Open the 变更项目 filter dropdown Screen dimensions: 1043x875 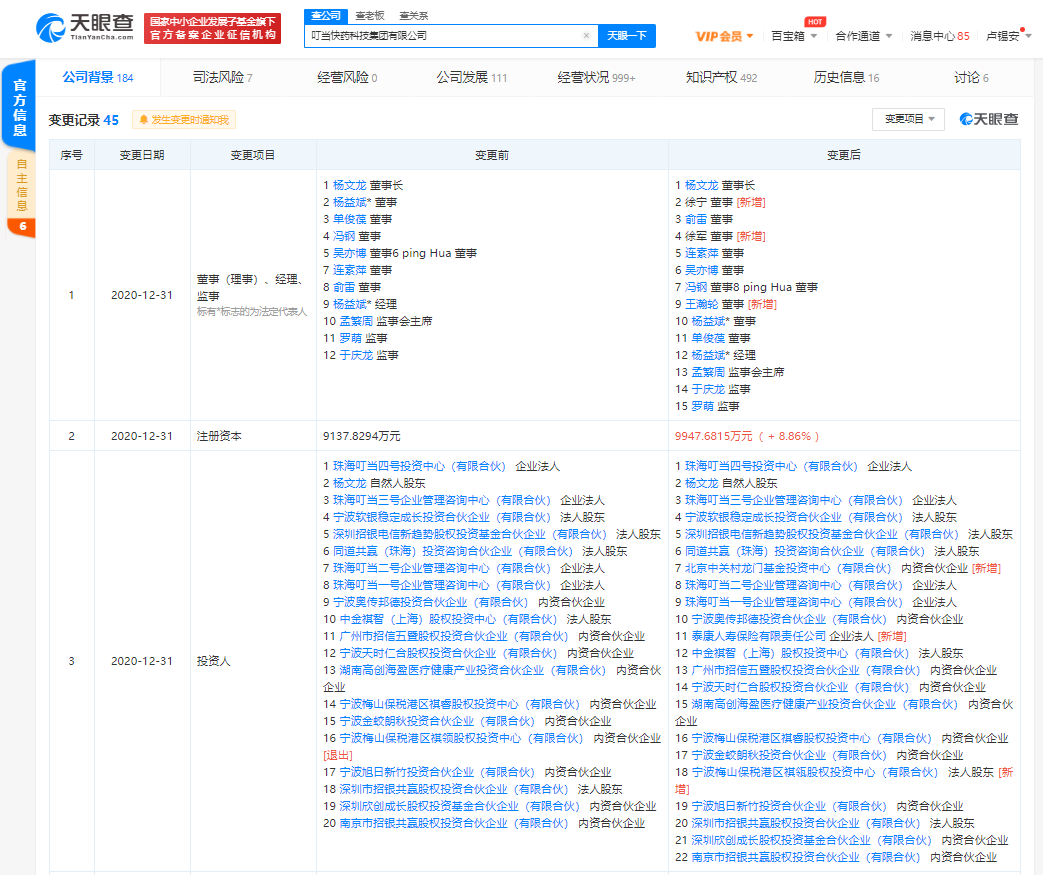909,119
